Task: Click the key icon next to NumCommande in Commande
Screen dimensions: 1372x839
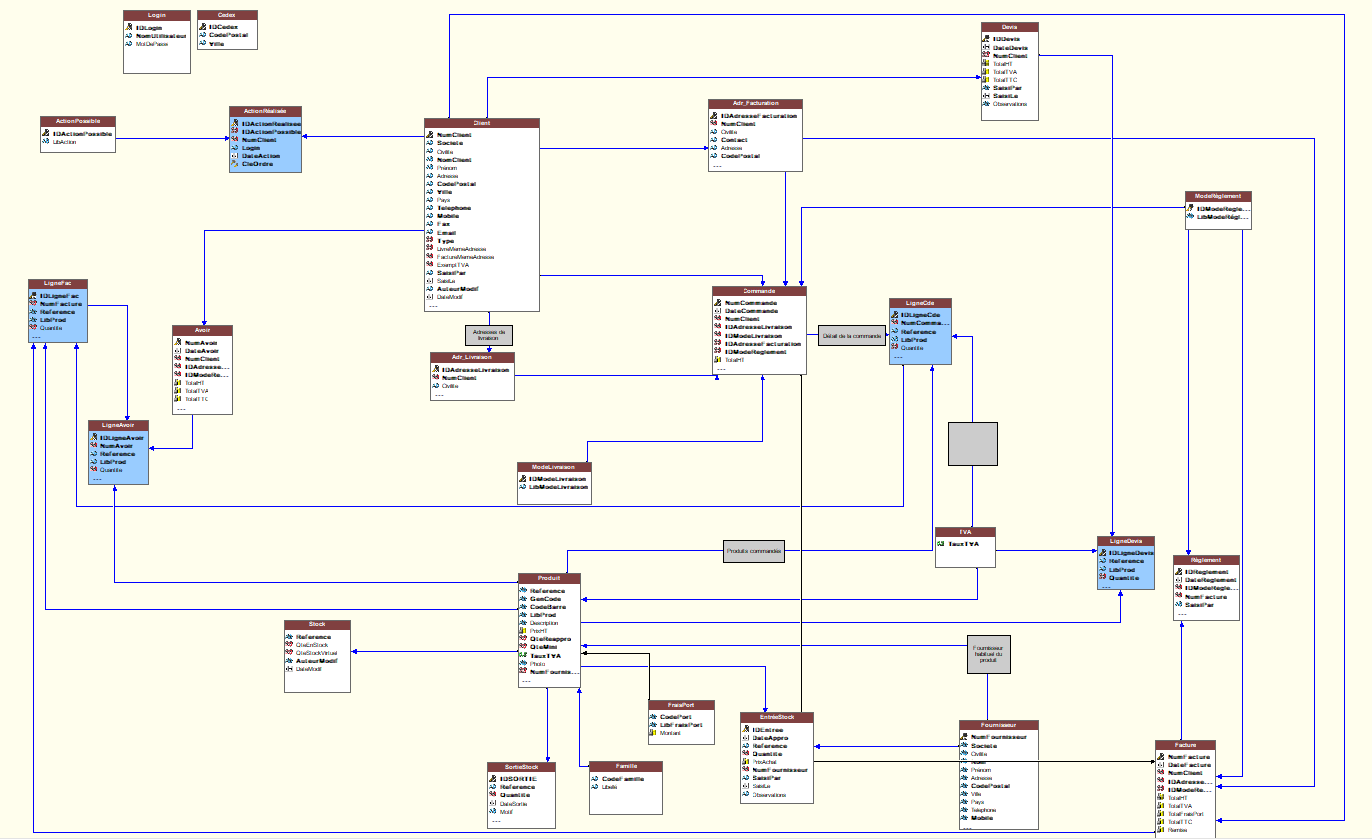Action: click(x=718, y=303)
